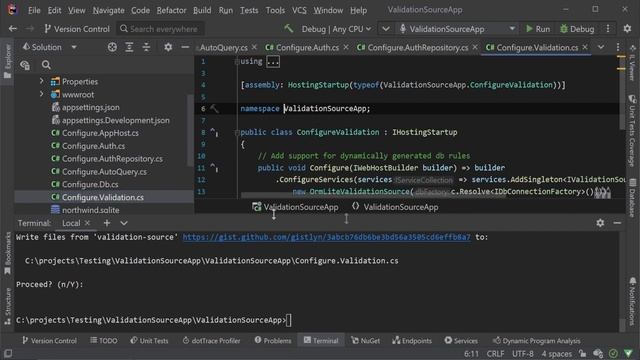Open the Unit Tests tool window
The width and height of the screenshot is (640, 360).
[149, 340]
